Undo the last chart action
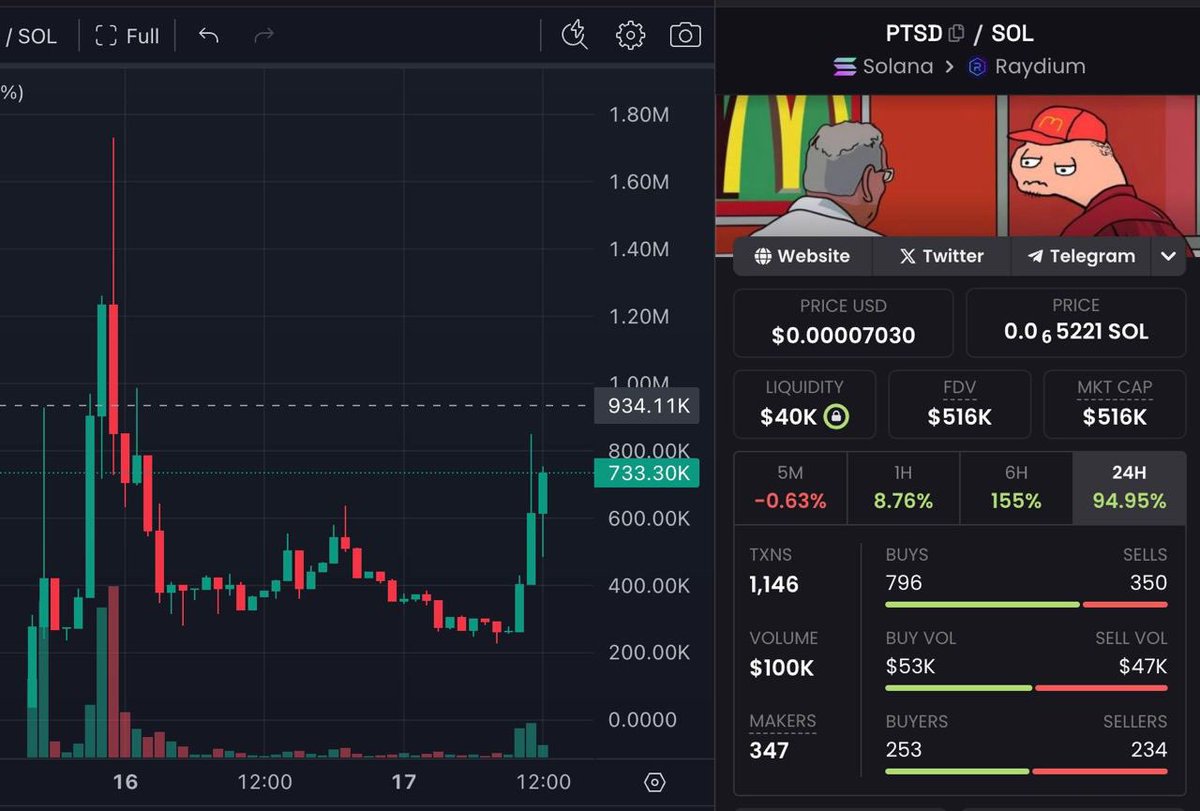The height and width of the screenshot is (811, 1200). tap(208, 36)
